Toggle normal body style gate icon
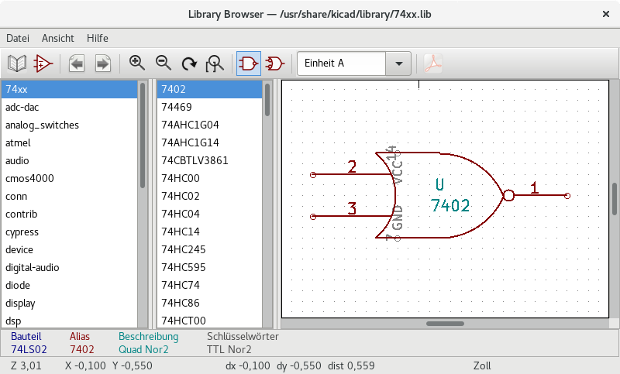 (248, 63)
